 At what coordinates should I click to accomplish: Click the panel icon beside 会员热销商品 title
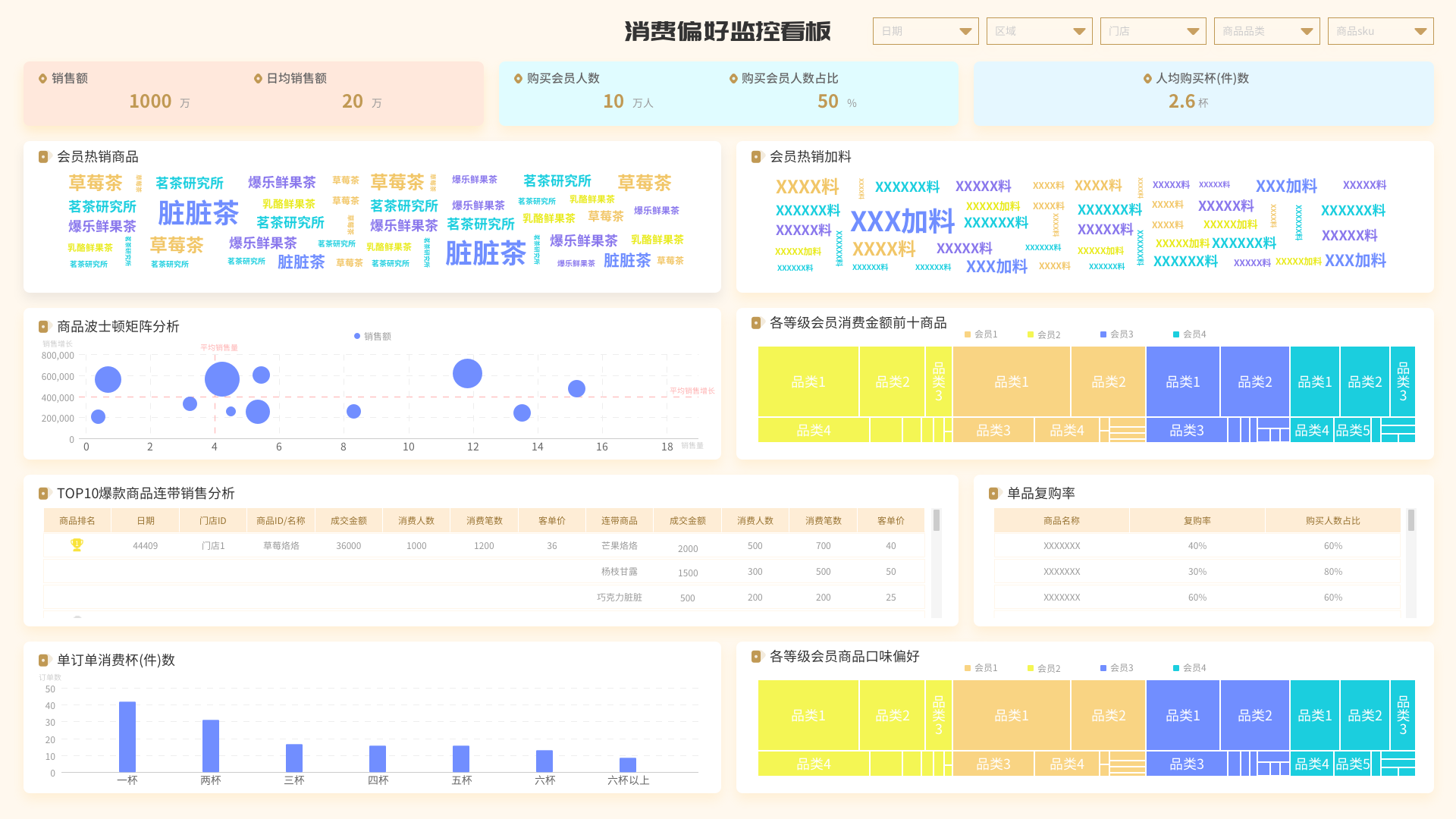tap(43, 157)
